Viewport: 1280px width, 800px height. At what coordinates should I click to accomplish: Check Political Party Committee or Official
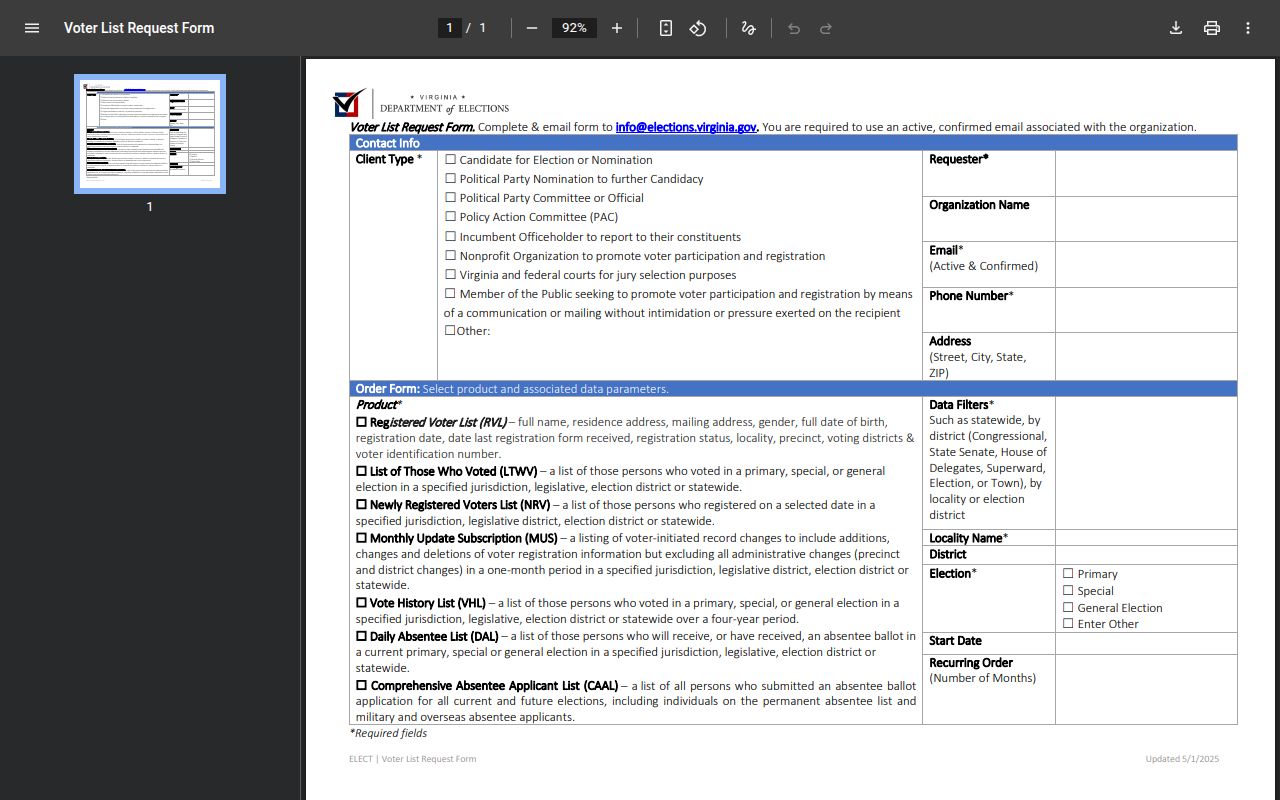point(451,197)
